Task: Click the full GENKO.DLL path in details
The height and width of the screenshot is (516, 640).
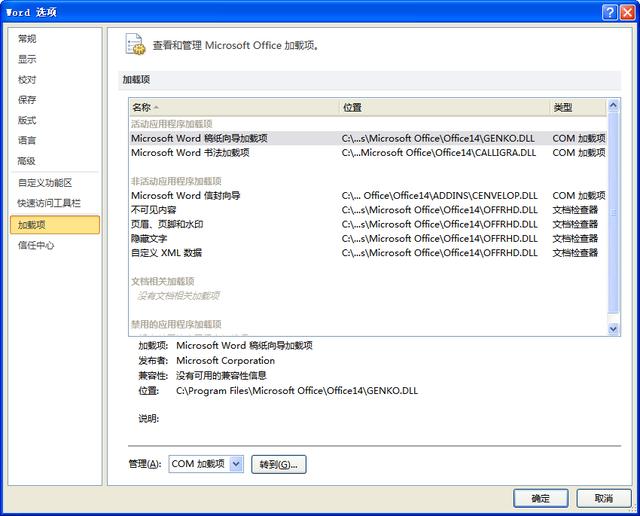Action: (x=297, y=391)
